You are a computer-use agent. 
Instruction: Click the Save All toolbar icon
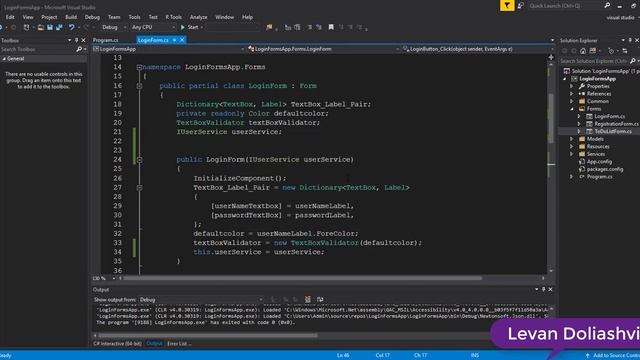tap(59, 27)
